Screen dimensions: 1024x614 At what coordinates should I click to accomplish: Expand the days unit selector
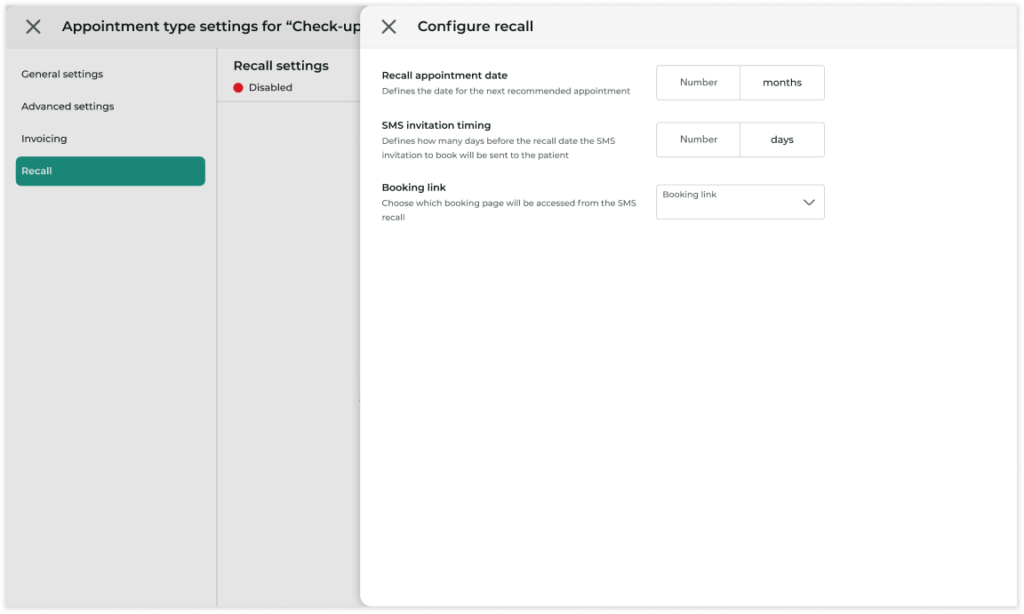[781, 139]
